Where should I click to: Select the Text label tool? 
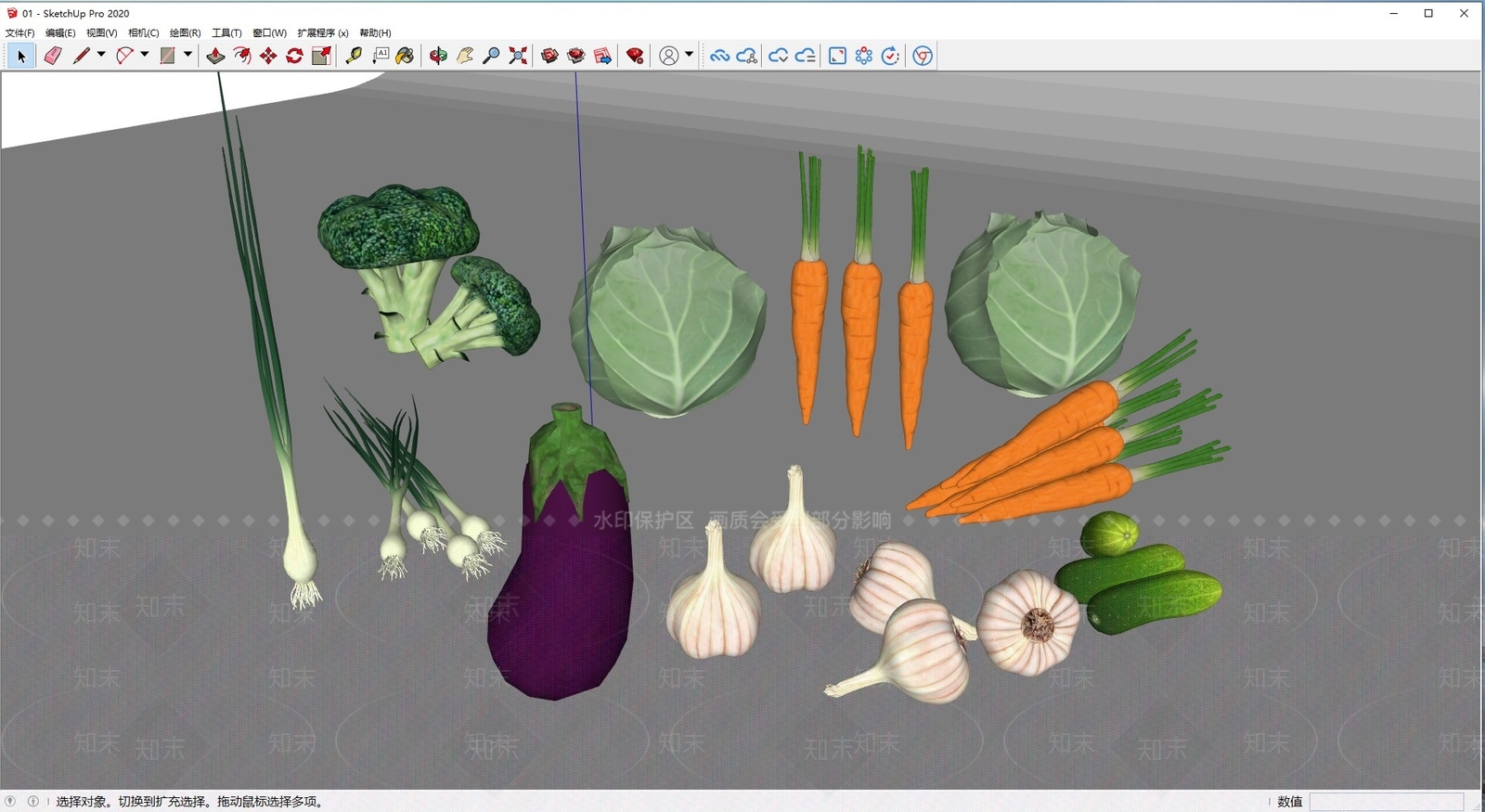tap(381, 57)
